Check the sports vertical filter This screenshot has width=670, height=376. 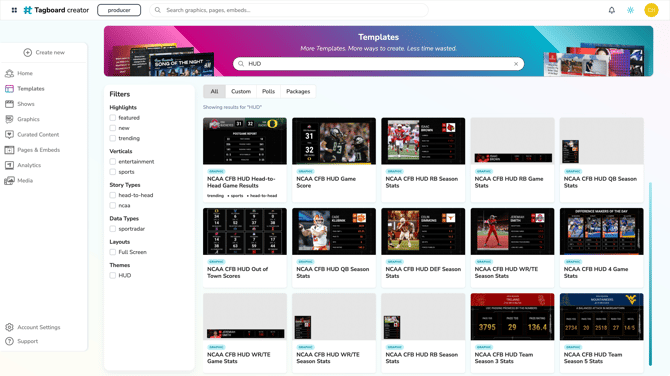(113, 172)
